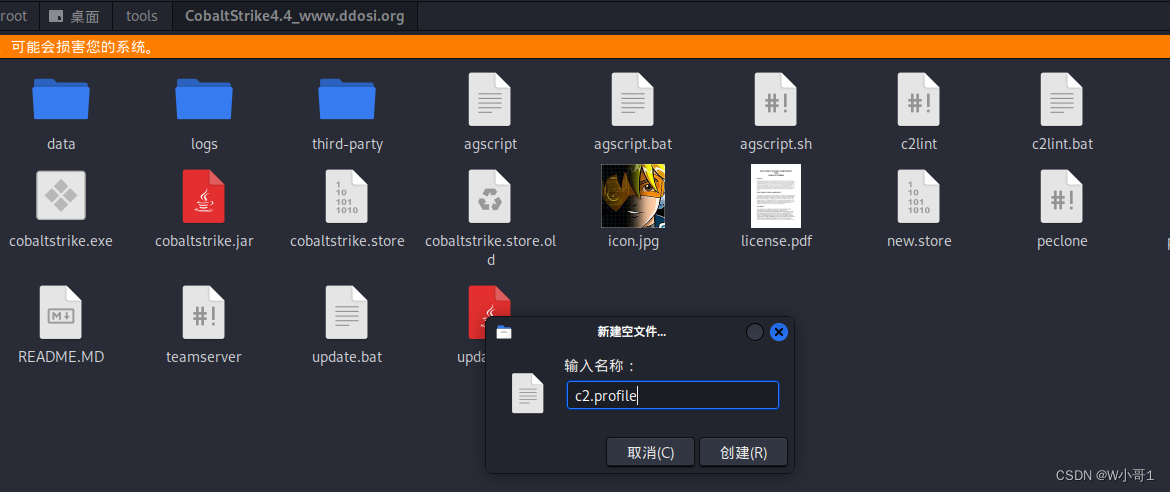Select the update.bat file icon

347,312
